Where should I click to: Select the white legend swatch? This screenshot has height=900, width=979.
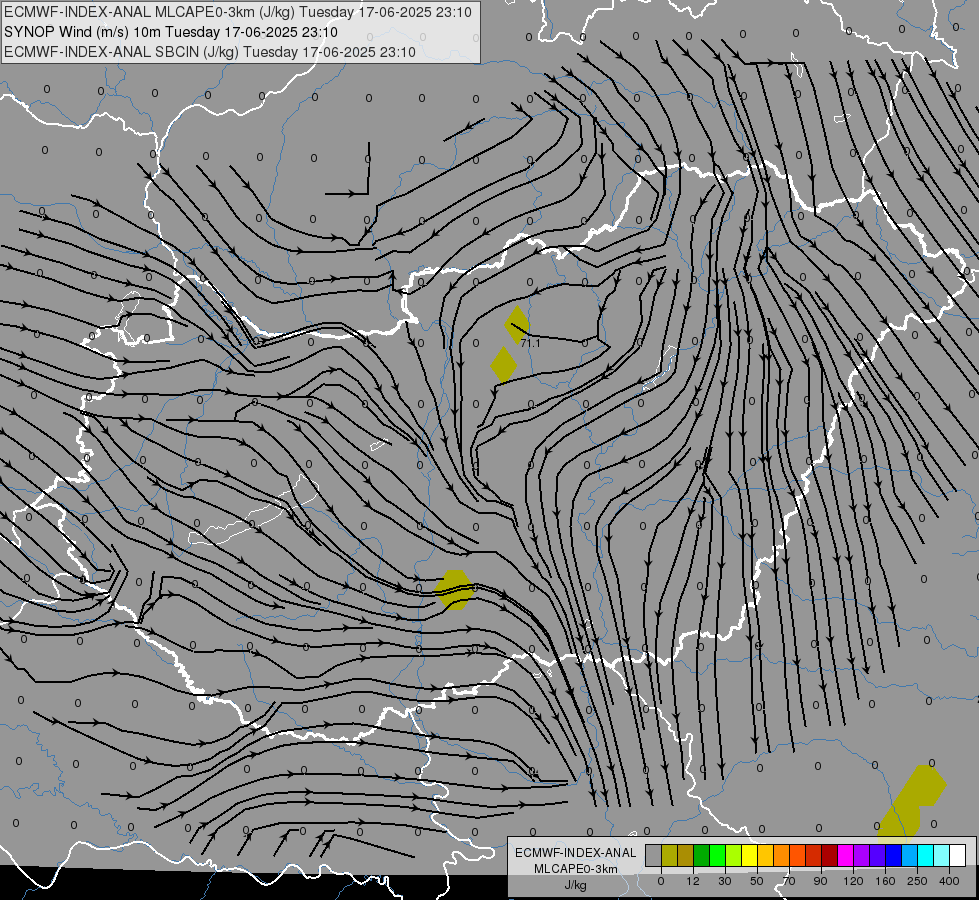[958, 856]
